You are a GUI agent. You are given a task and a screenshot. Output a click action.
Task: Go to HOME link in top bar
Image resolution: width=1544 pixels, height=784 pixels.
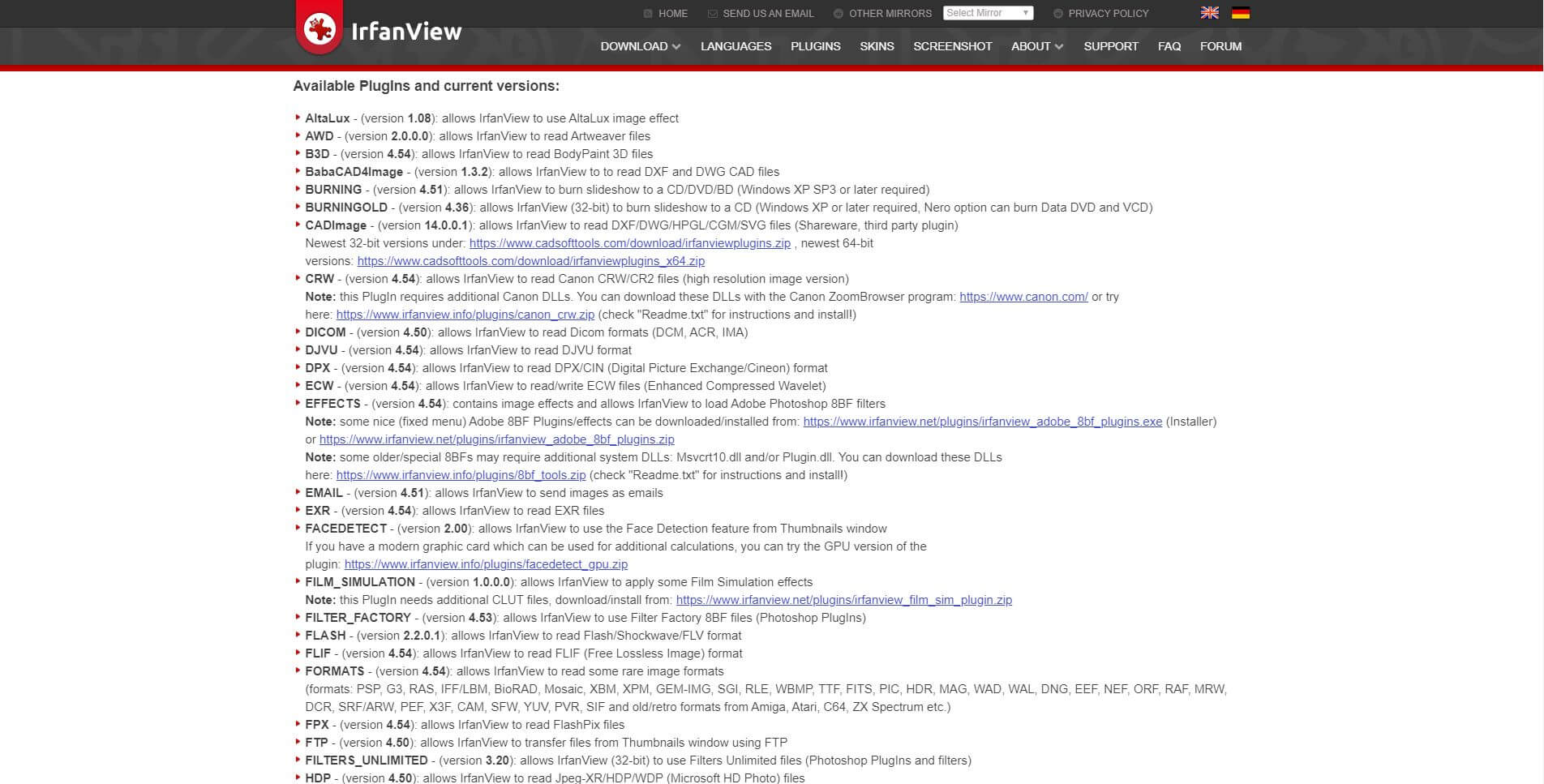click(672, 14)
